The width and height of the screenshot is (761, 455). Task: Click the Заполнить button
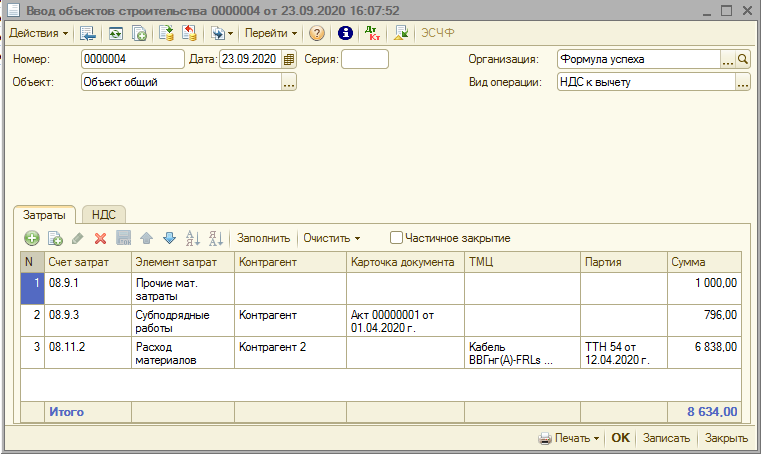(x=263, y=238)
